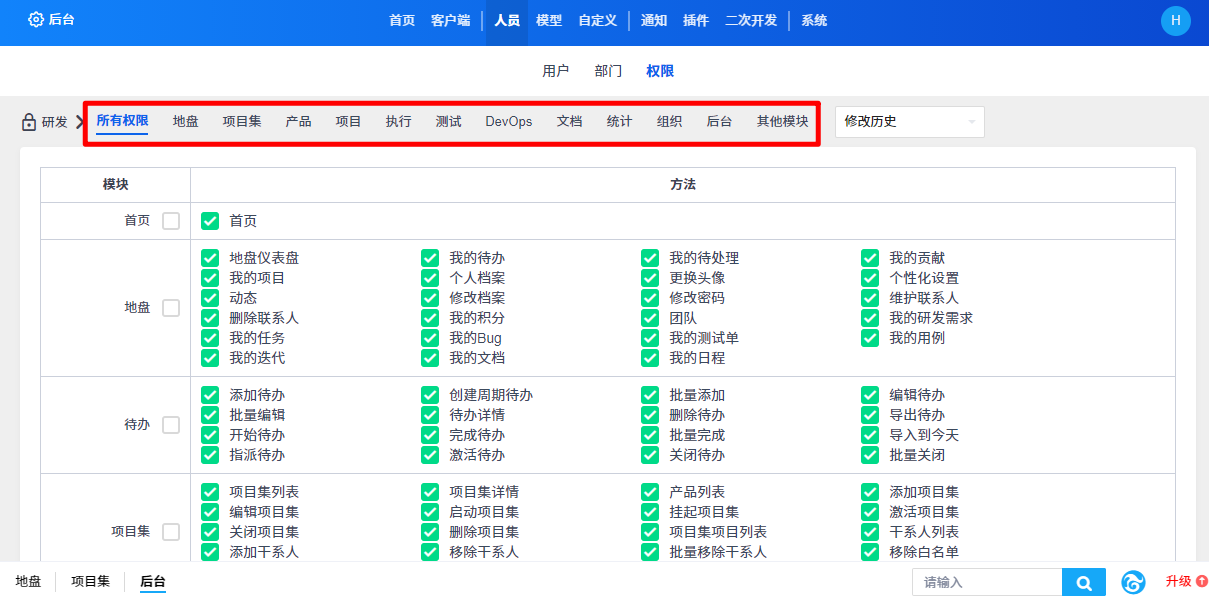Select the 其他模块 tab
Screen dimensions: 1209x596
point(782,122)
